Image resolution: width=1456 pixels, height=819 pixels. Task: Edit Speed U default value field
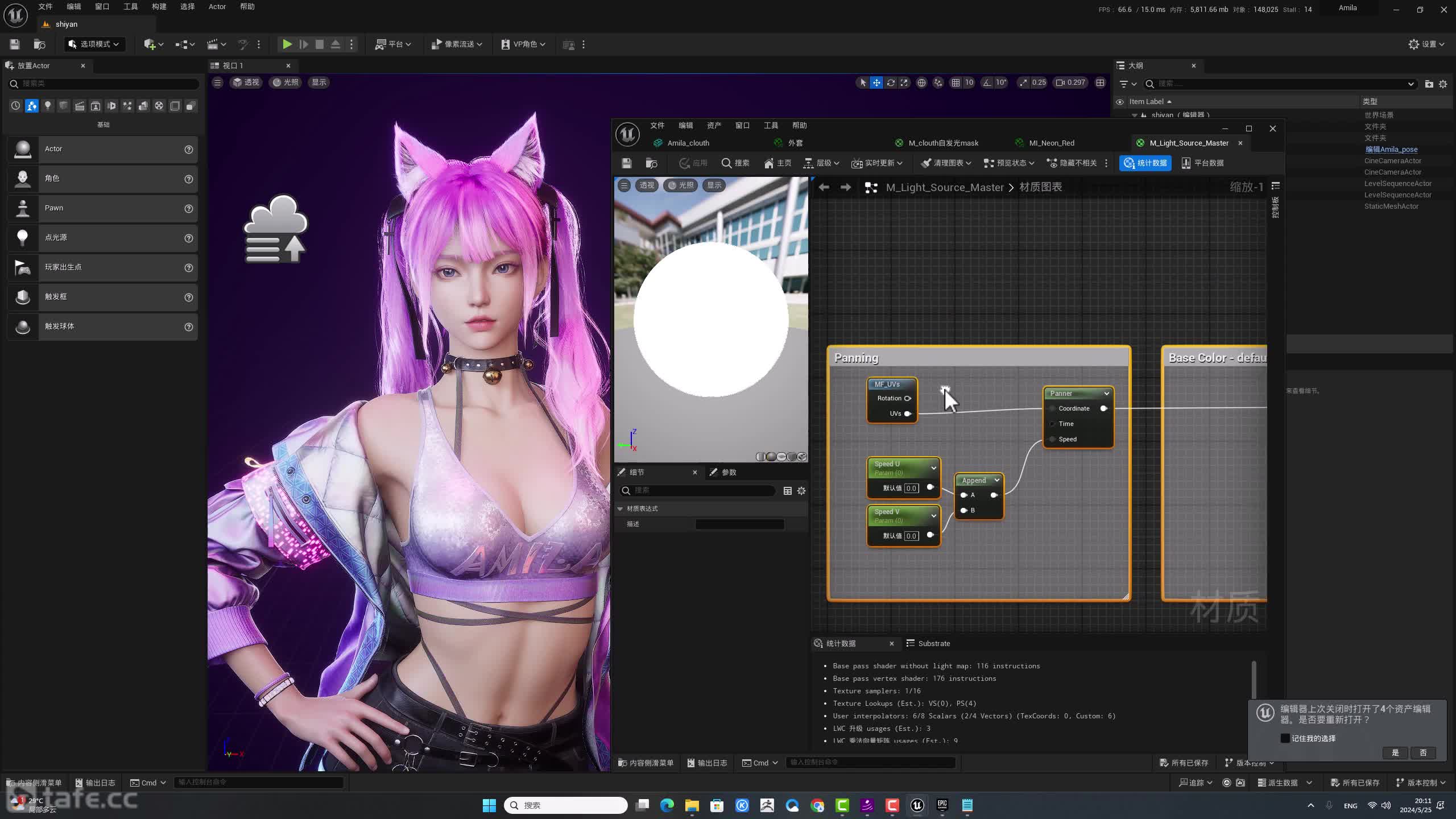[911, 488]
